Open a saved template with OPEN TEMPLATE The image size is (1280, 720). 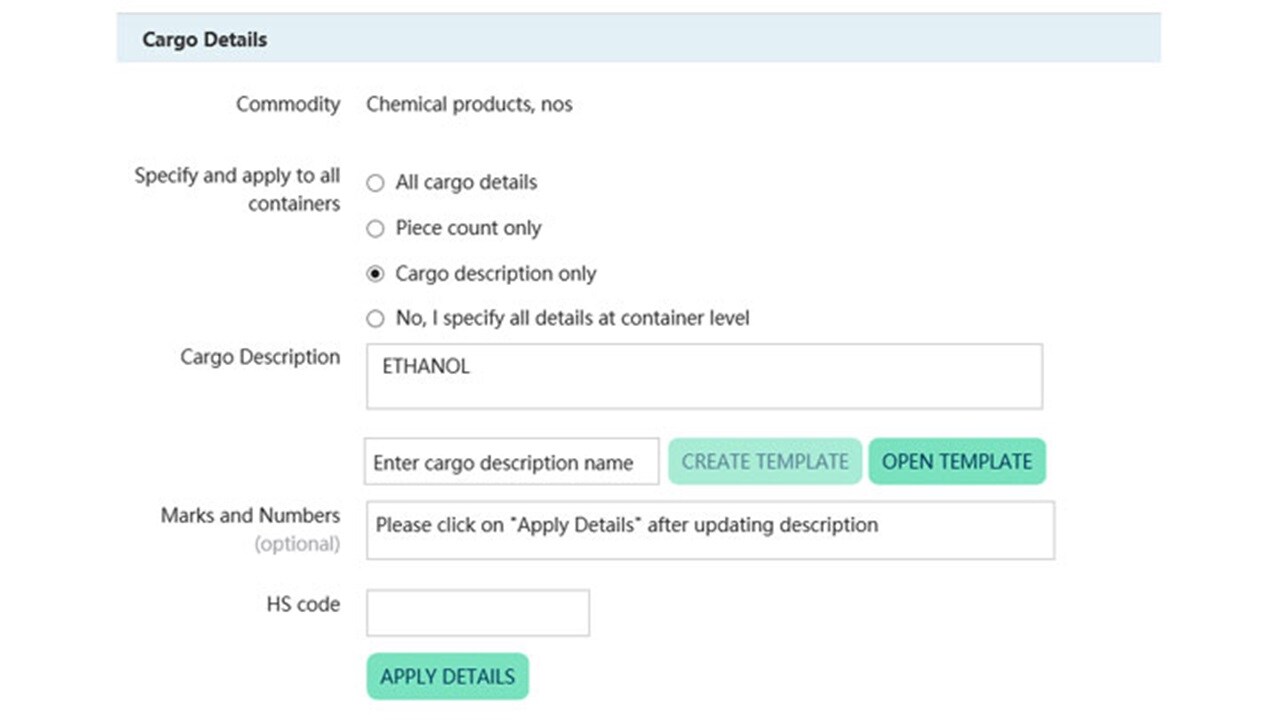956,461
